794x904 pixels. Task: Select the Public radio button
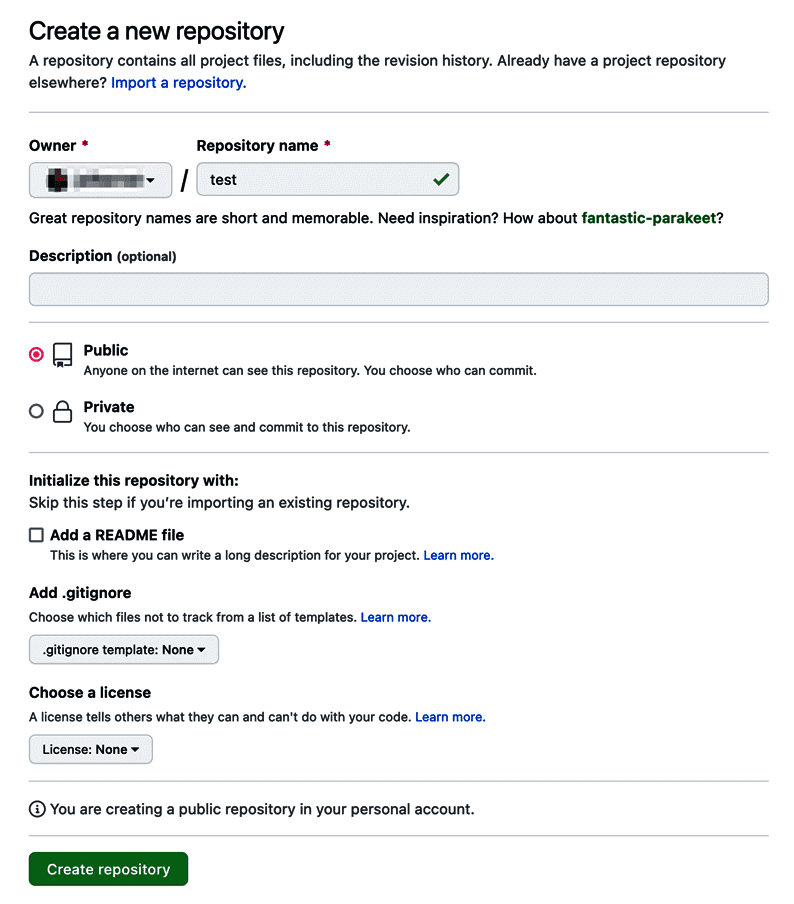pos(36,354)
